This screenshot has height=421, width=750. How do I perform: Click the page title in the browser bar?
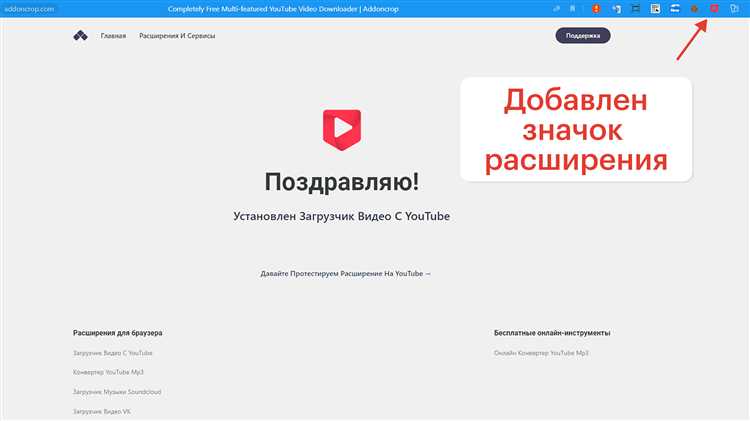click(x=283, y=9)
